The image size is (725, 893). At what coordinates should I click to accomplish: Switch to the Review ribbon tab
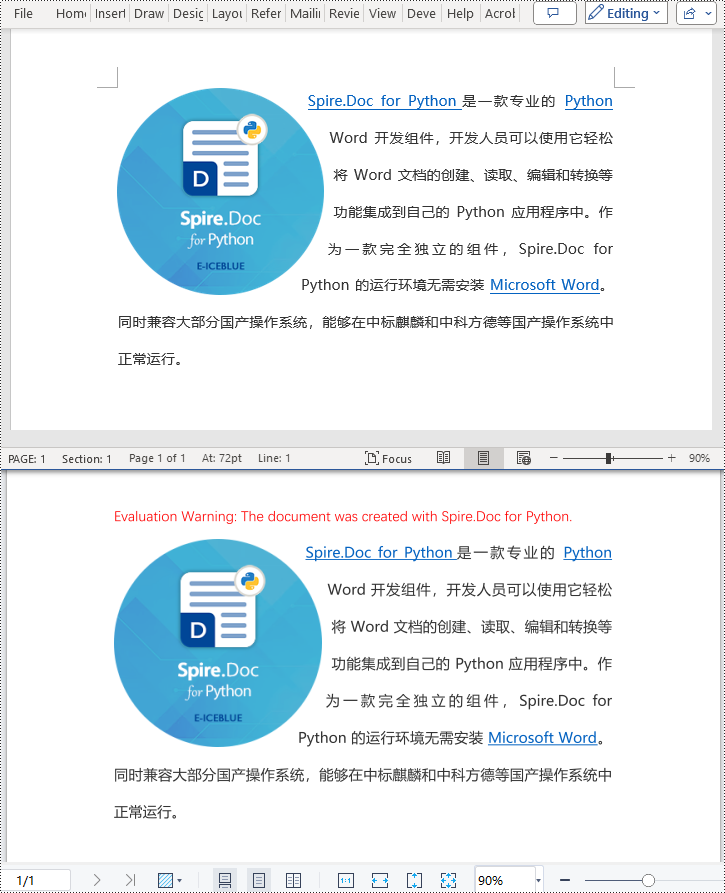click(344, 13)
